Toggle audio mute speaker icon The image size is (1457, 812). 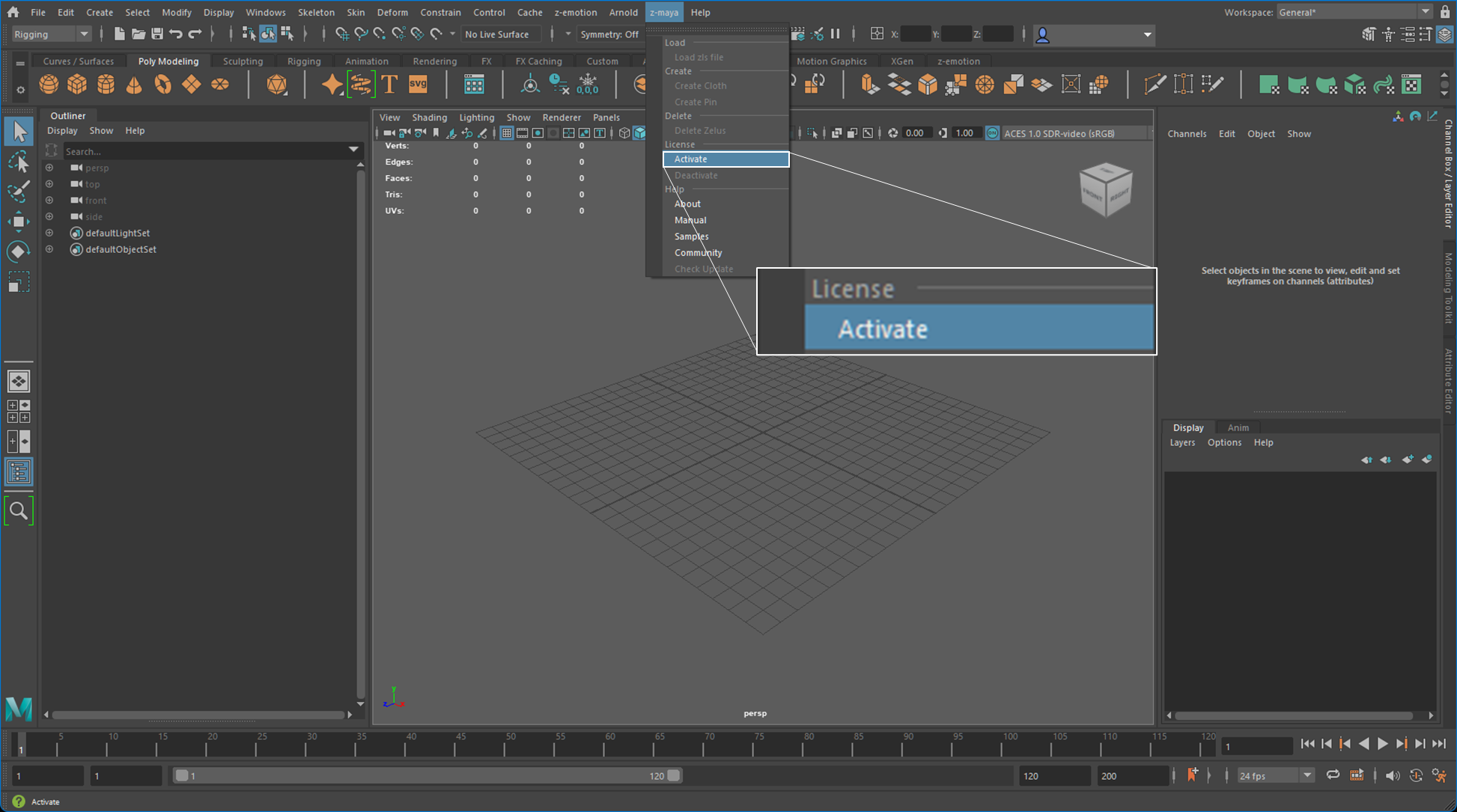1392,775
